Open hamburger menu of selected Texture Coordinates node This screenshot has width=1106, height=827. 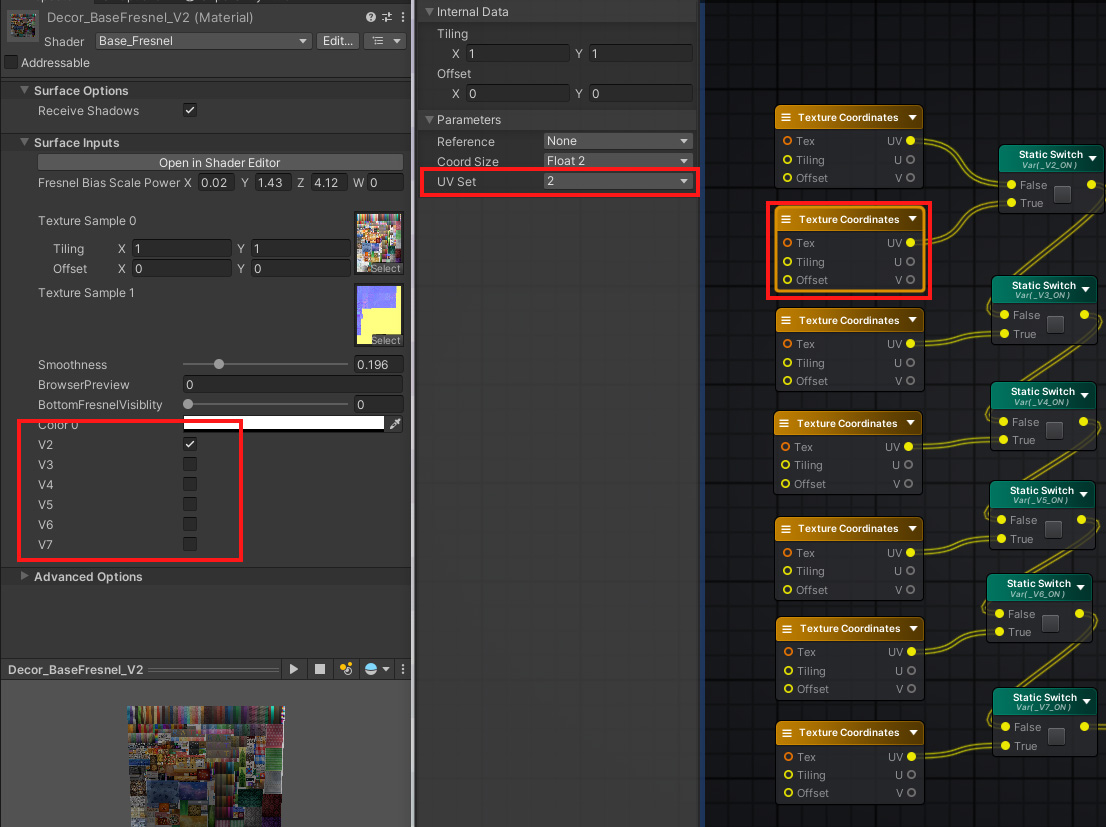(x=786, y=219)
